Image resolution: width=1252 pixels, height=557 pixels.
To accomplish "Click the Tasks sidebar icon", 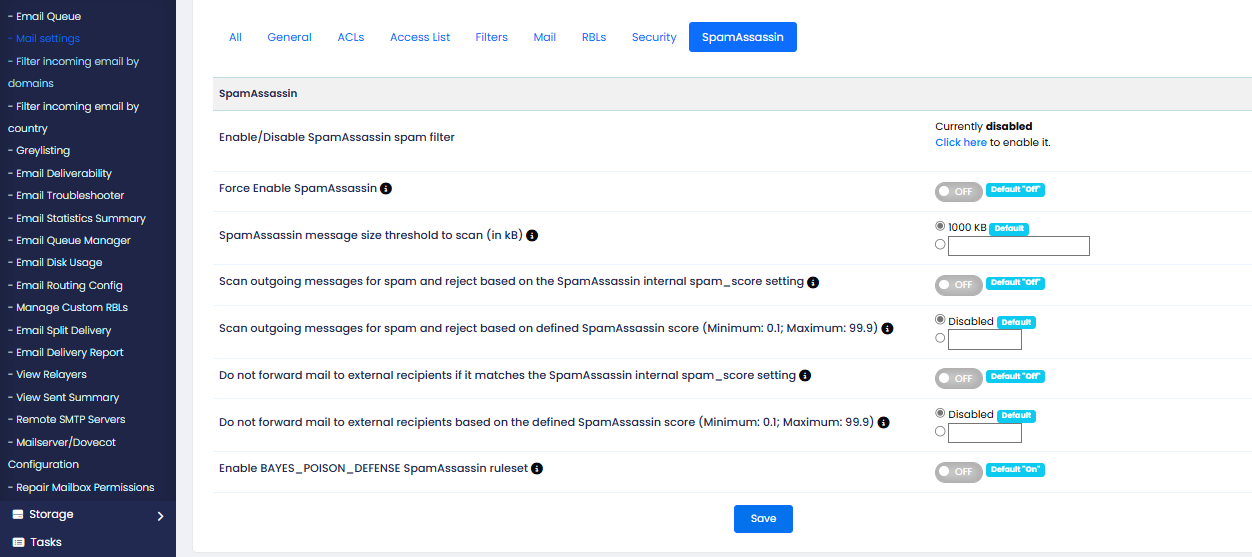I will 18,542.
